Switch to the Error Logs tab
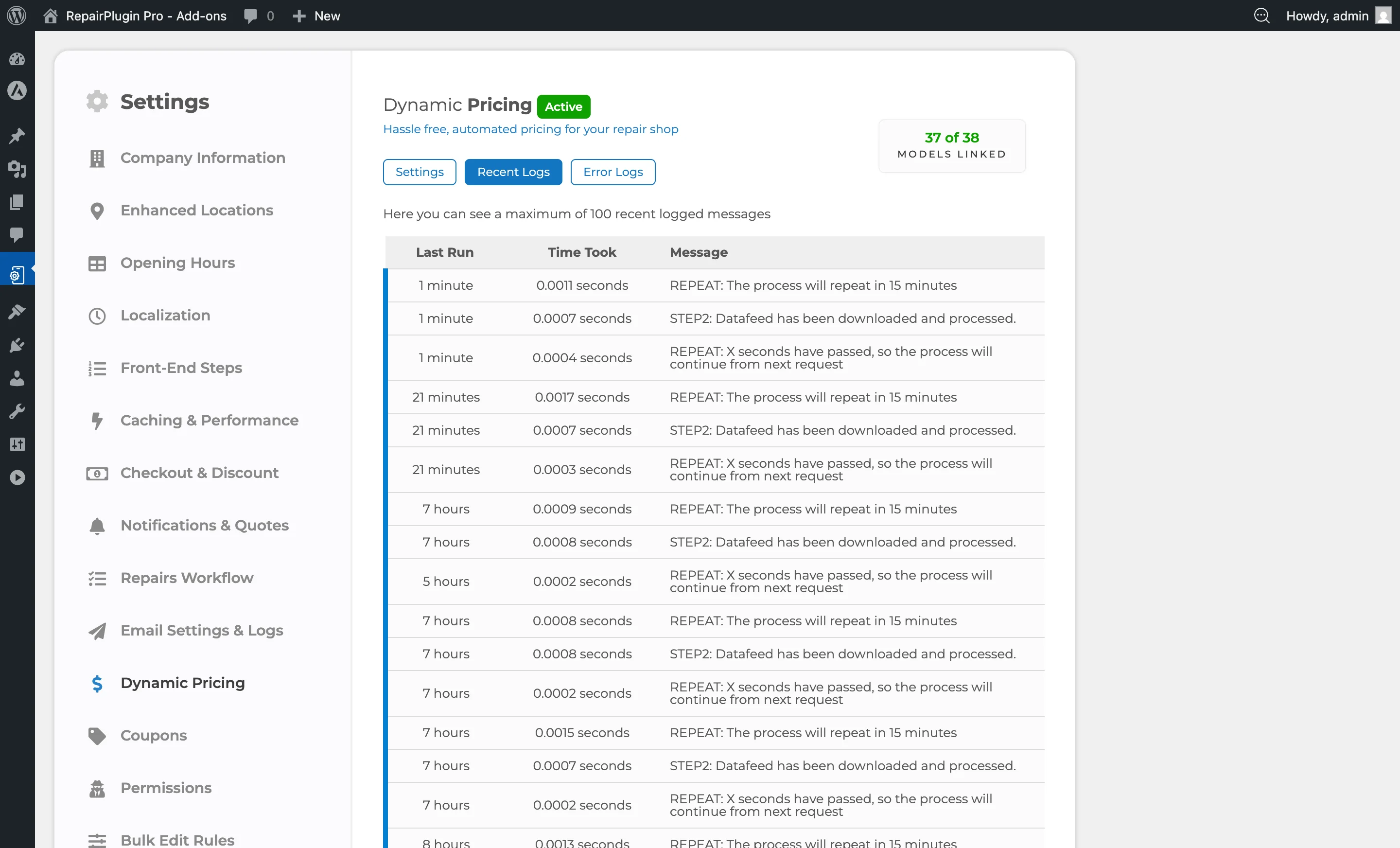This screenshot has width=1400, height=848. coord(612,172)
